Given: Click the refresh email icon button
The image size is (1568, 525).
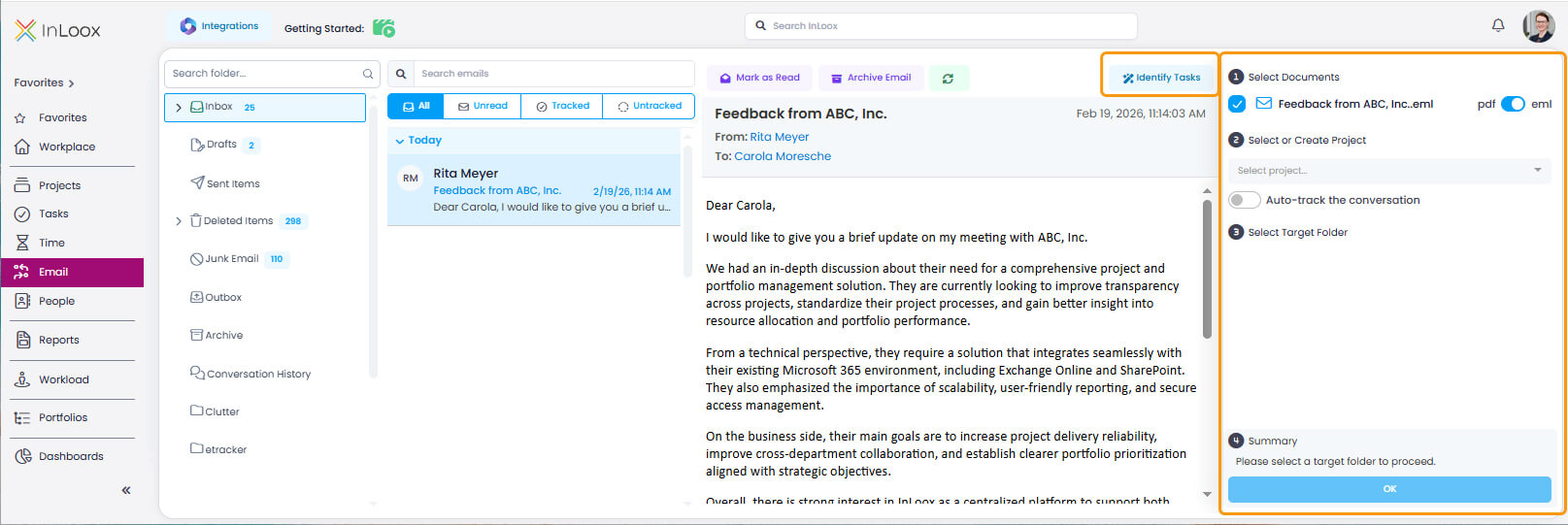Looking at the screenshot, I should [x=949, y=79].
